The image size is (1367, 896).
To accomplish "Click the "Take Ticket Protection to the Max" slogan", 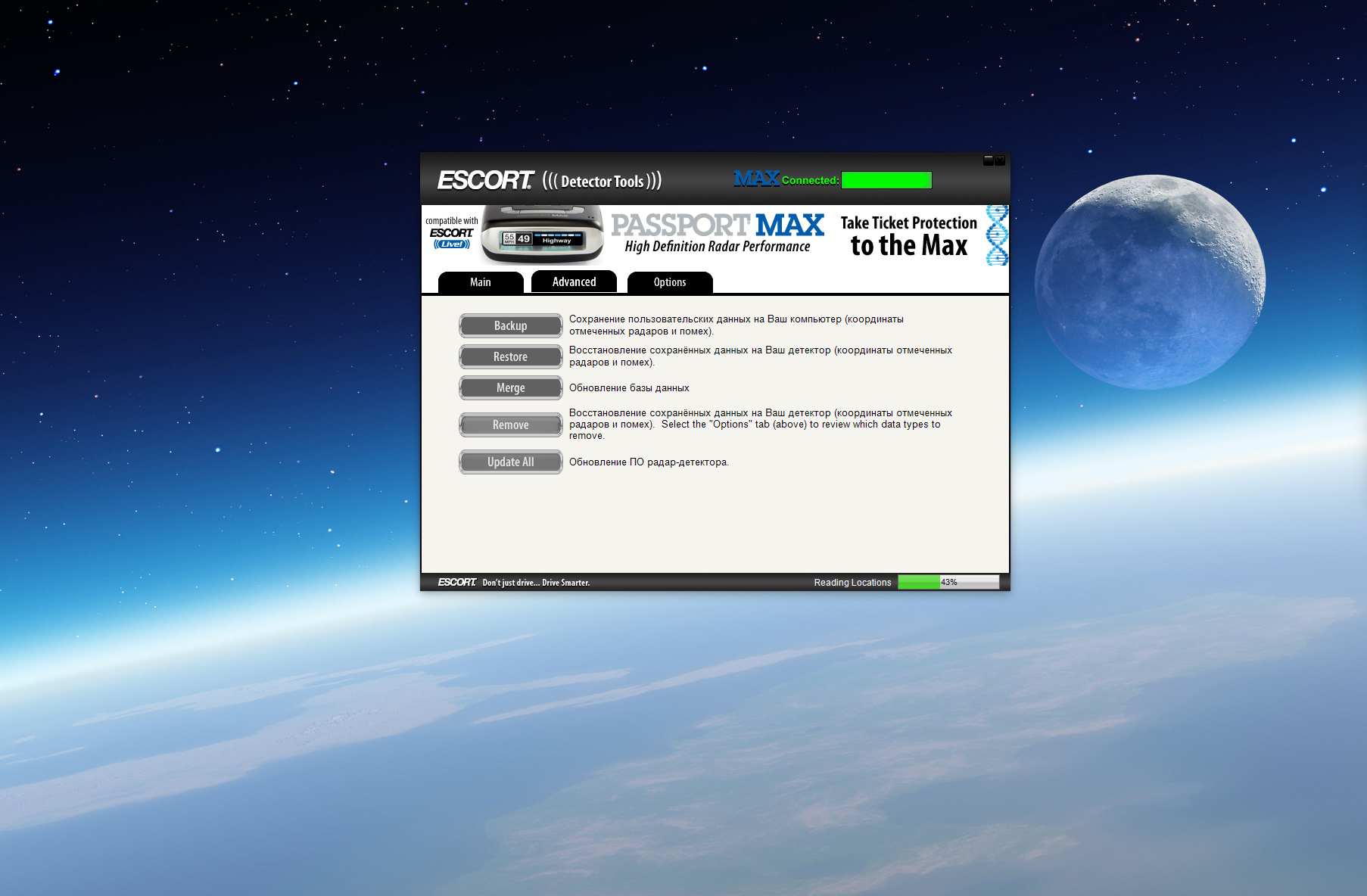I will pyautogui.click(x=909, y=235).
